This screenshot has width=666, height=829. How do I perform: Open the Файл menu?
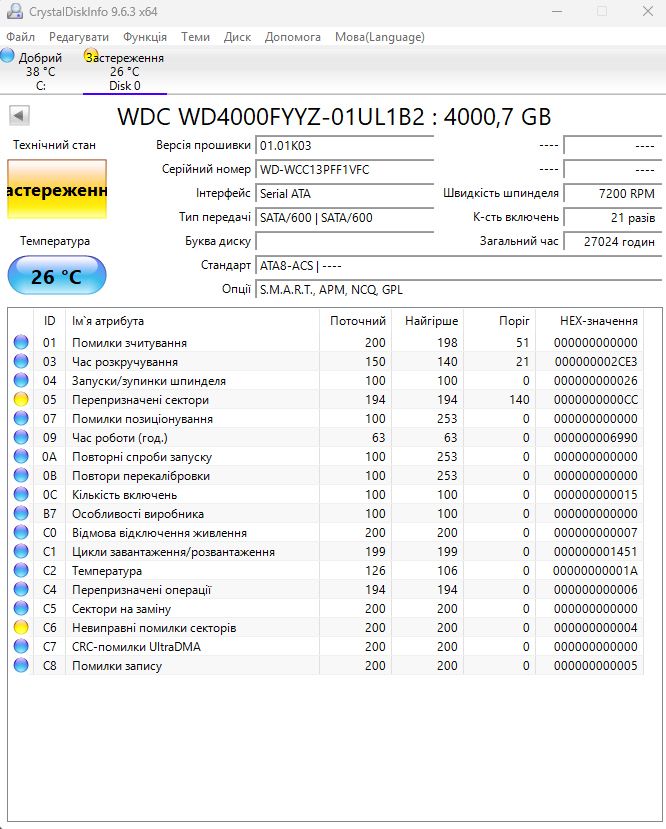pos(21,37)
